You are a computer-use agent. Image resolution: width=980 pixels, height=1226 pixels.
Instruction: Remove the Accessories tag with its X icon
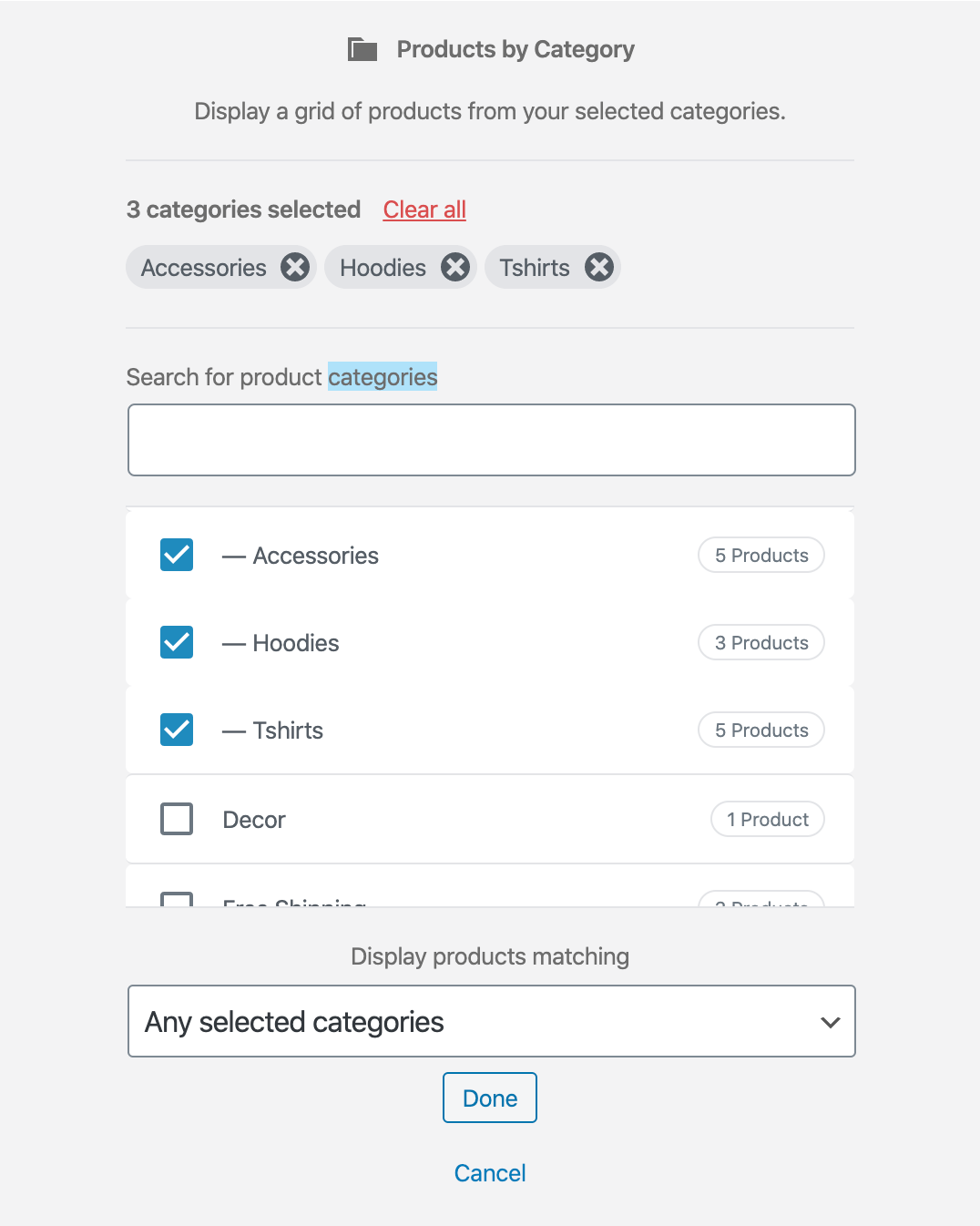pyautogui.click(x=294, y=268)
